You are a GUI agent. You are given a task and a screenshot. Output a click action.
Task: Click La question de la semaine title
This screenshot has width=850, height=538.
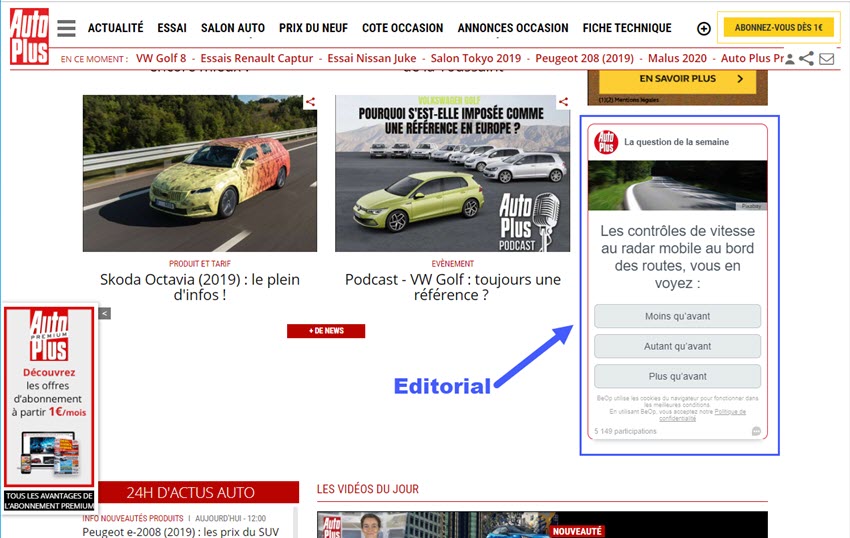[x=677, y=142]
